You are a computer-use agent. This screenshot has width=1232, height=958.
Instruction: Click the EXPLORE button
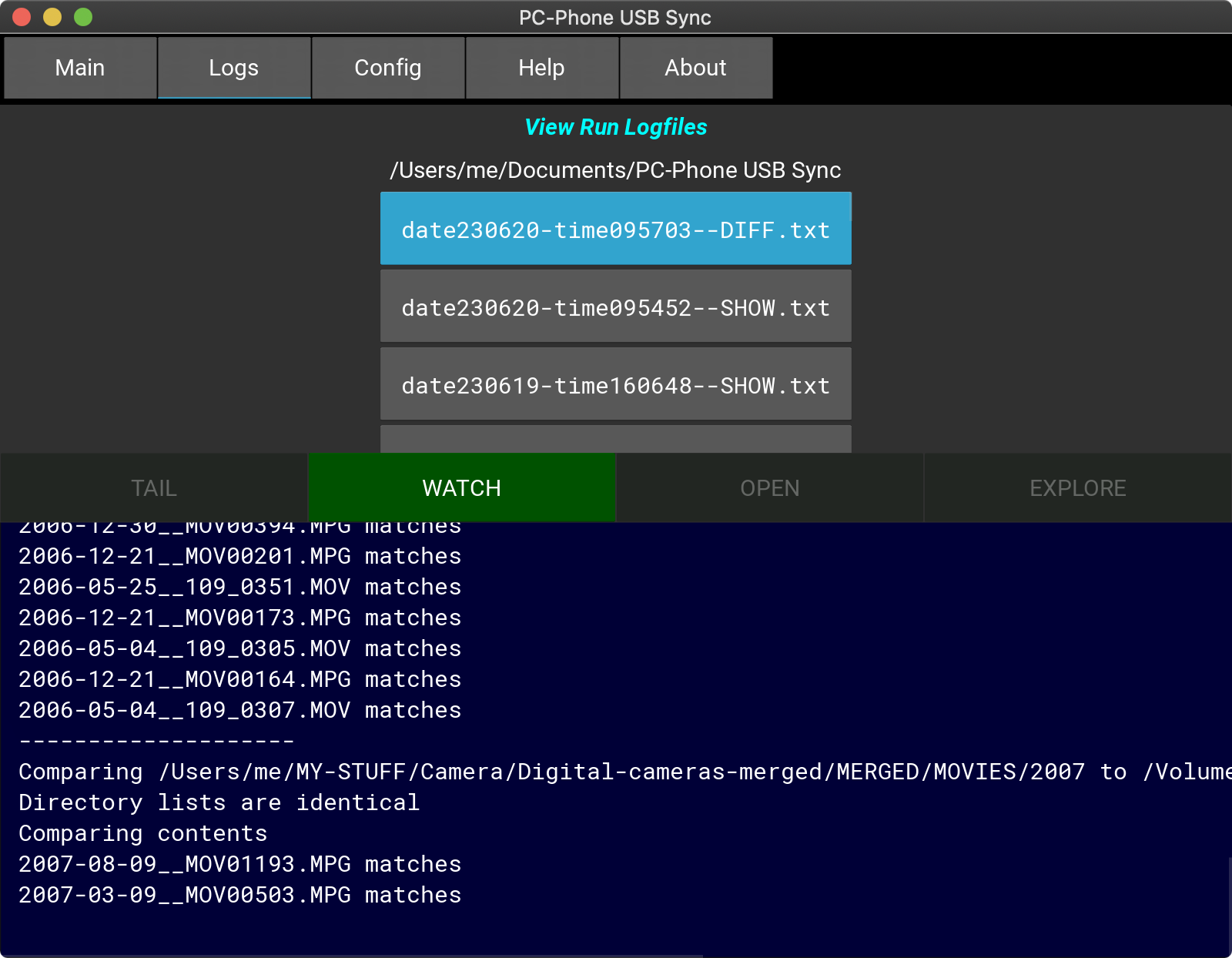click(1078, 487)
